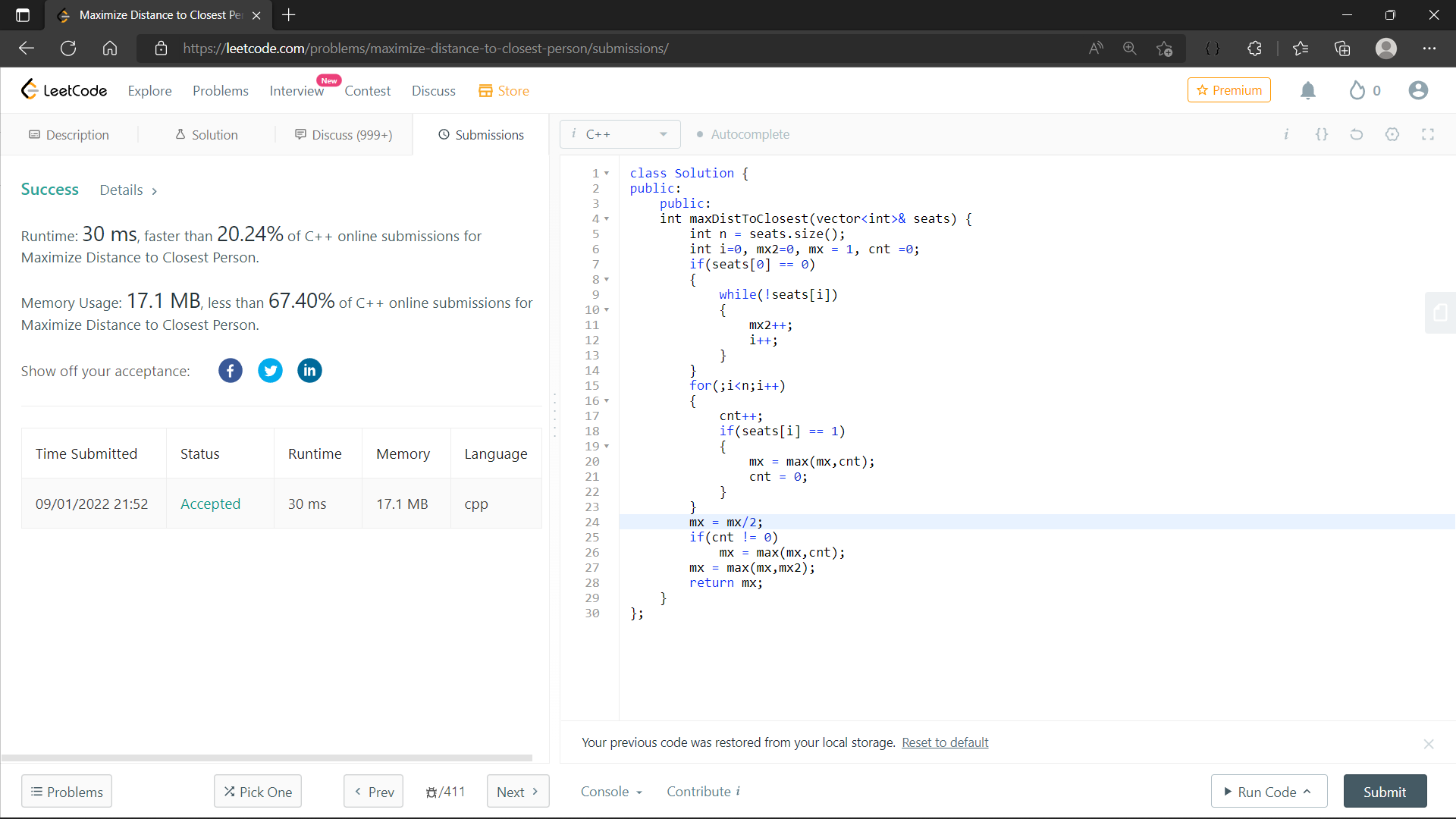Screen dimensions: 1456x819
Task: Share acceptance on Twitter icon
Action: coord(270,371)
